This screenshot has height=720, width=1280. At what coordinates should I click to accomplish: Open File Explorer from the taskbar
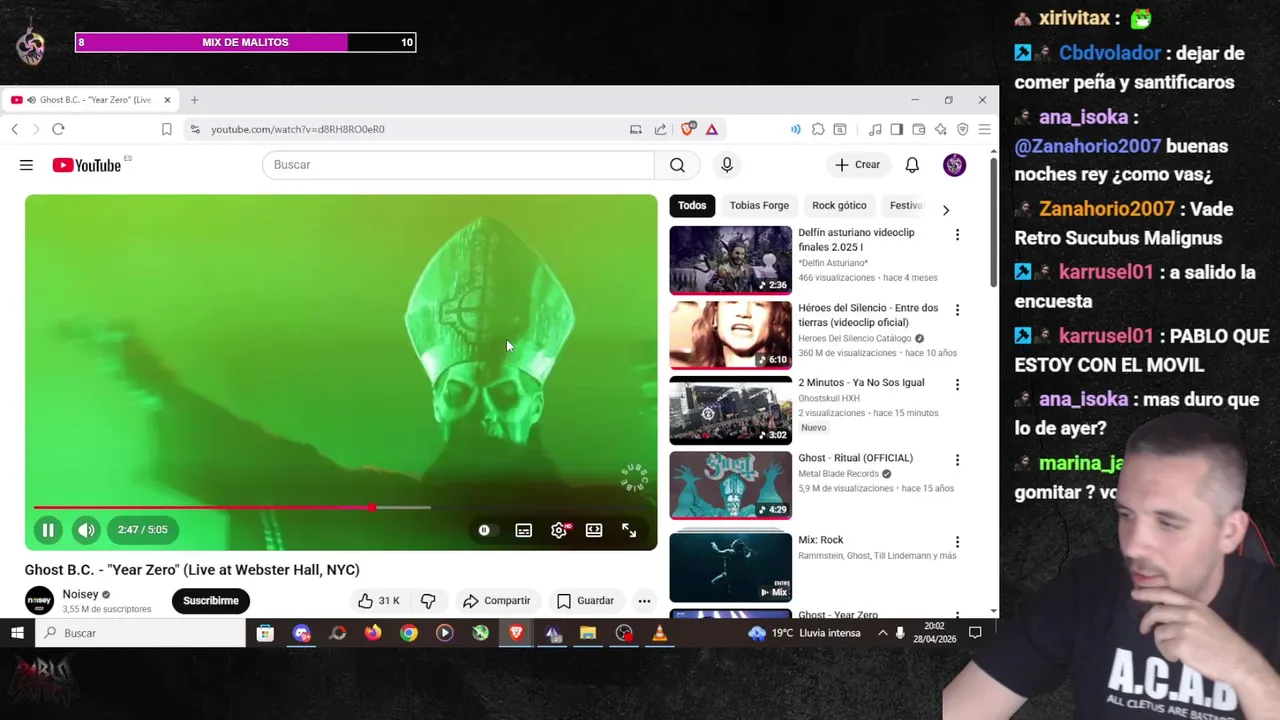click(588, 633)
